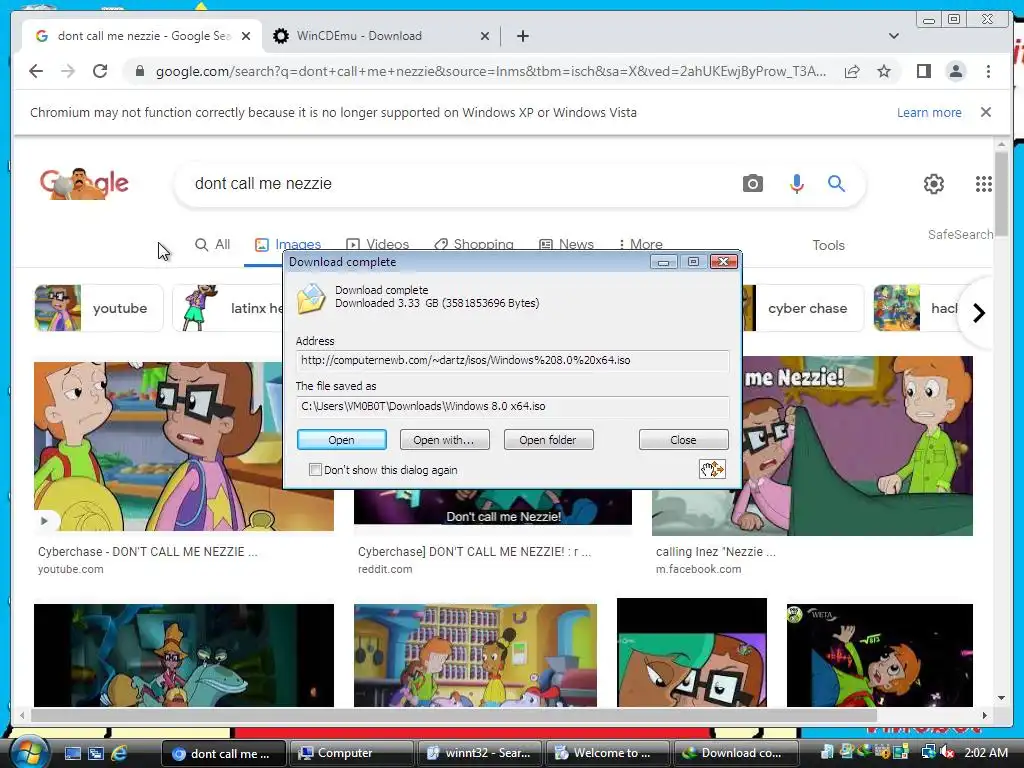
Task: Click the browser address bar URL
Action: 490,71
